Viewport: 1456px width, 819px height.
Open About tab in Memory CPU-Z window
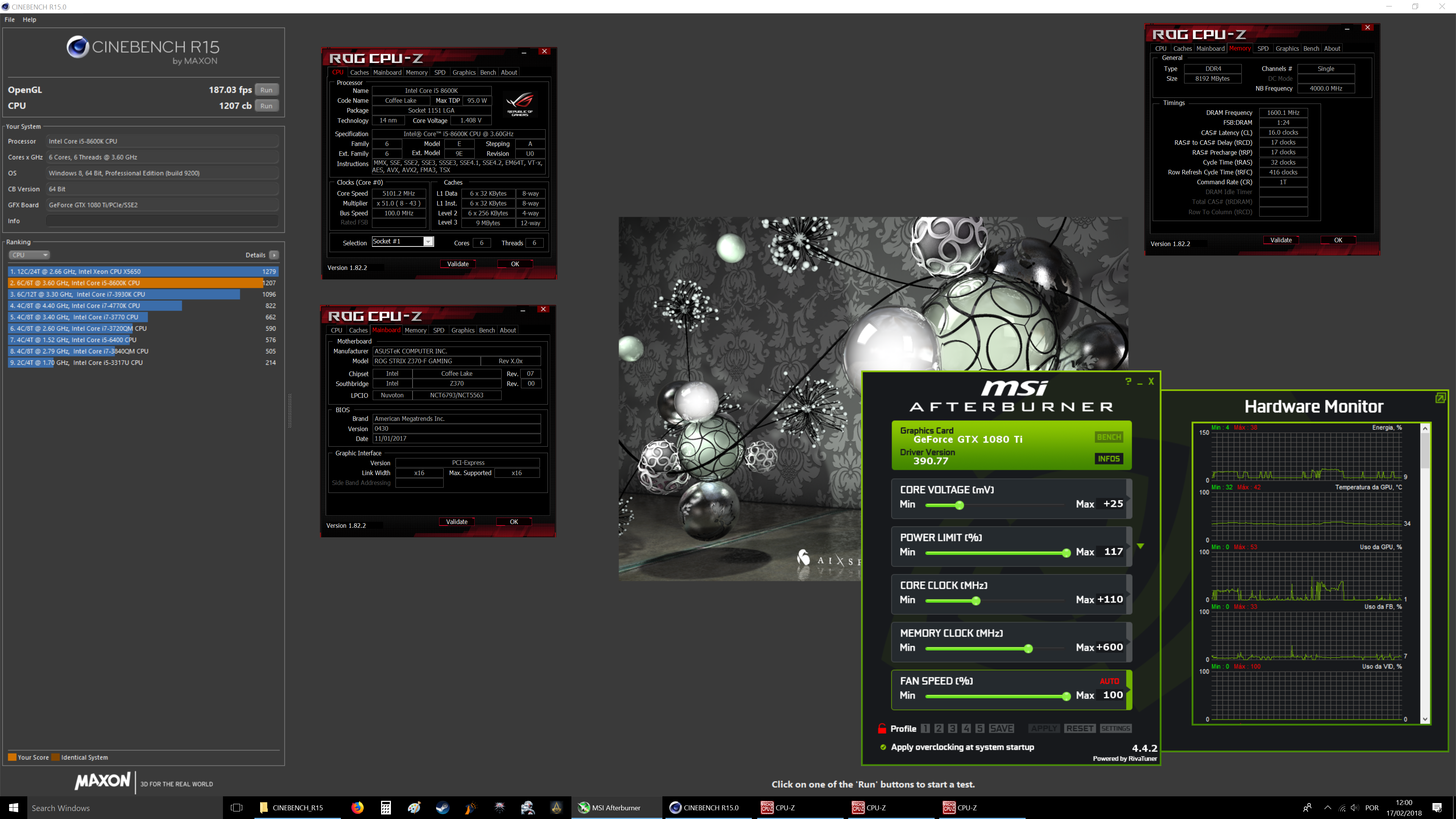(x=1332, y=49)
